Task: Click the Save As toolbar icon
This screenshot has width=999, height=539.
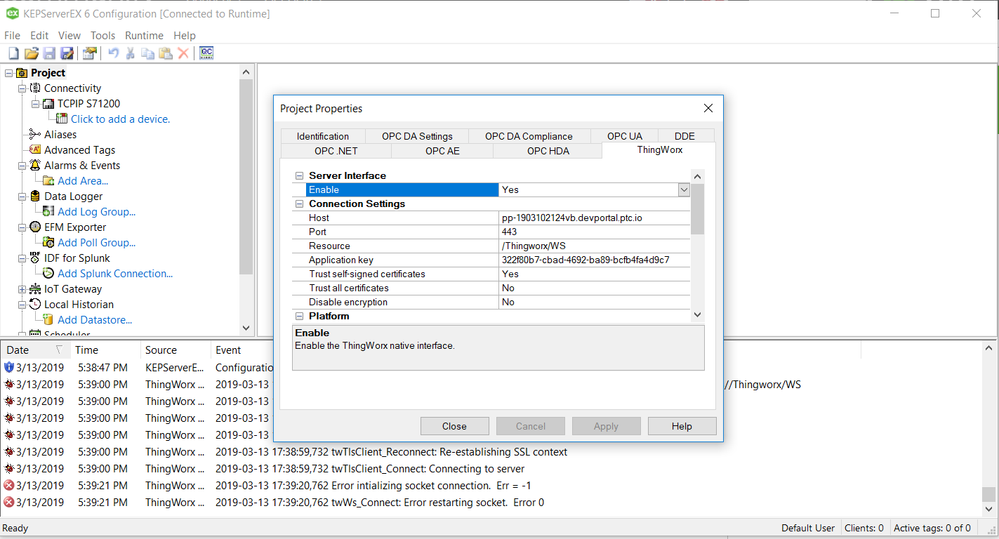Action: tap(67, 53)
